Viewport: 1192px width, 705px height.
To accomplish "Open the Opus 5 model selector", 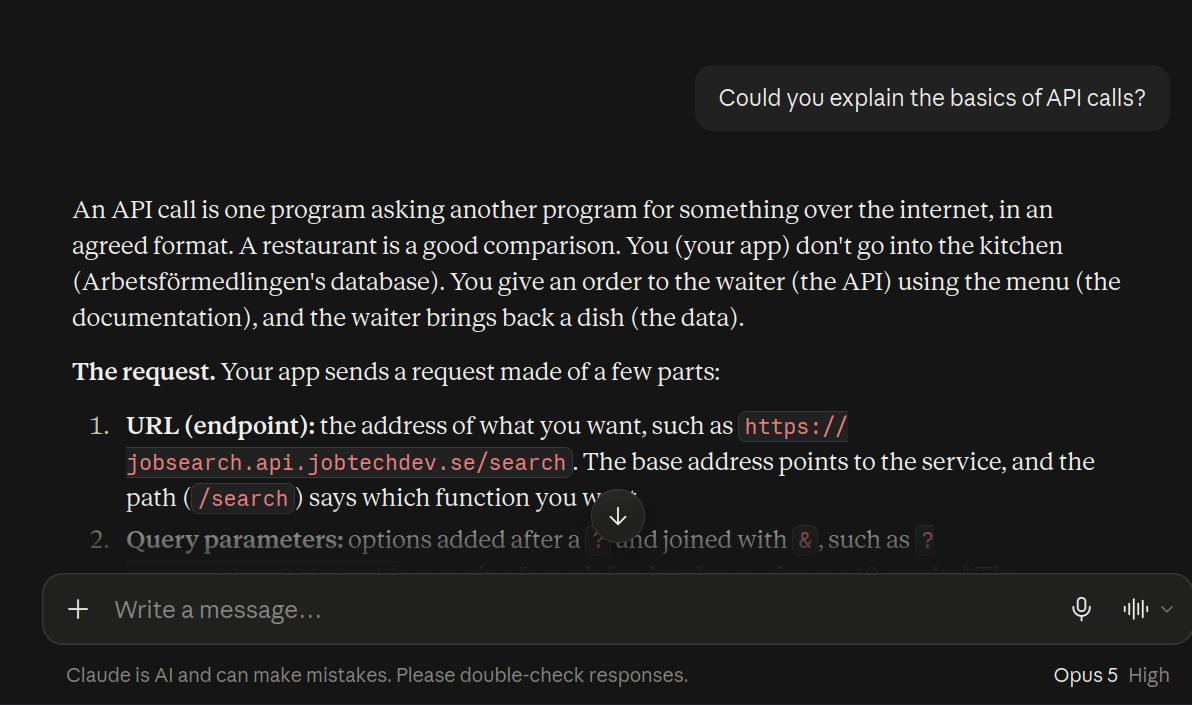I will (x=1086, y=675).
